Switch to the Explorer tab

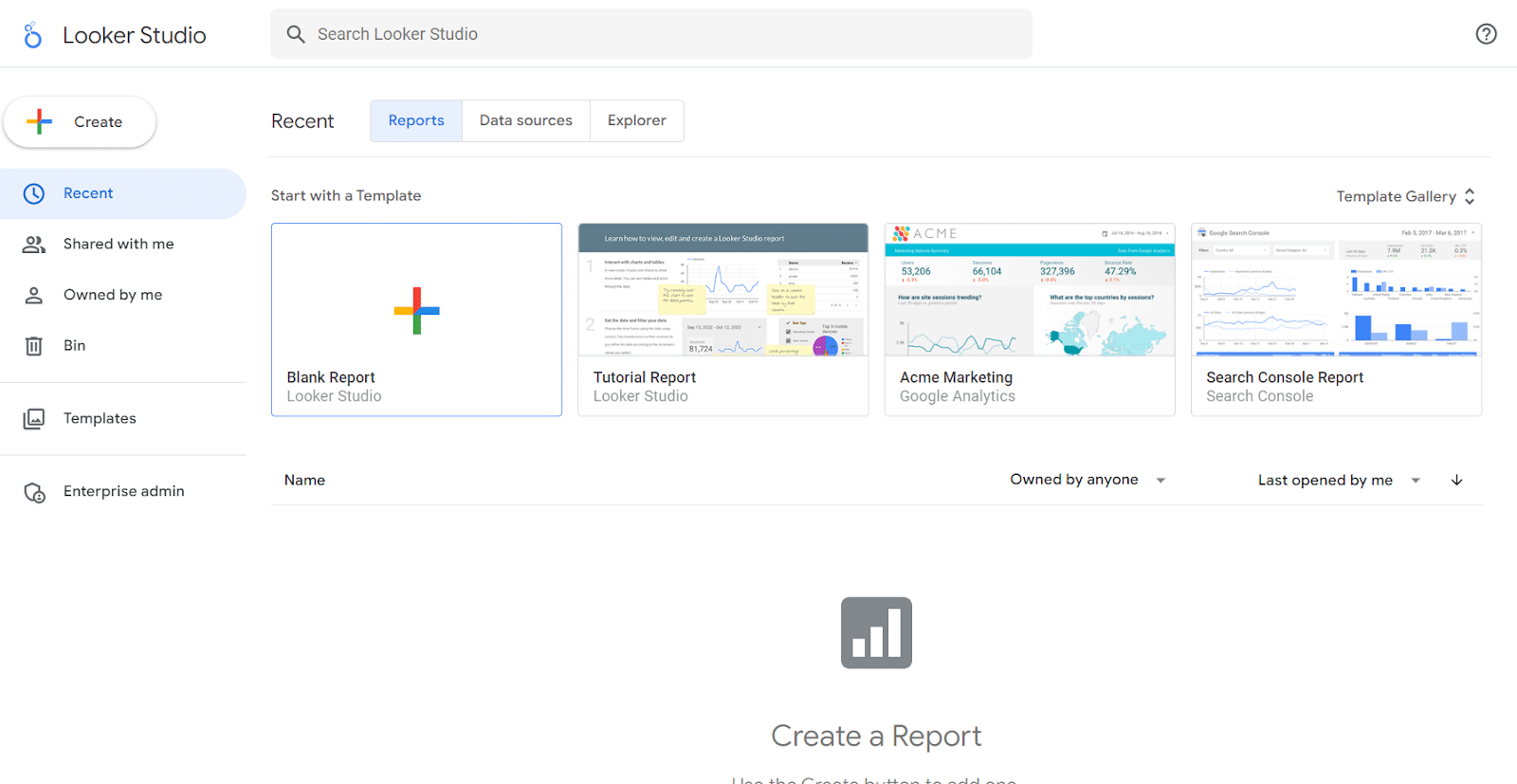(x=637, y=121)
